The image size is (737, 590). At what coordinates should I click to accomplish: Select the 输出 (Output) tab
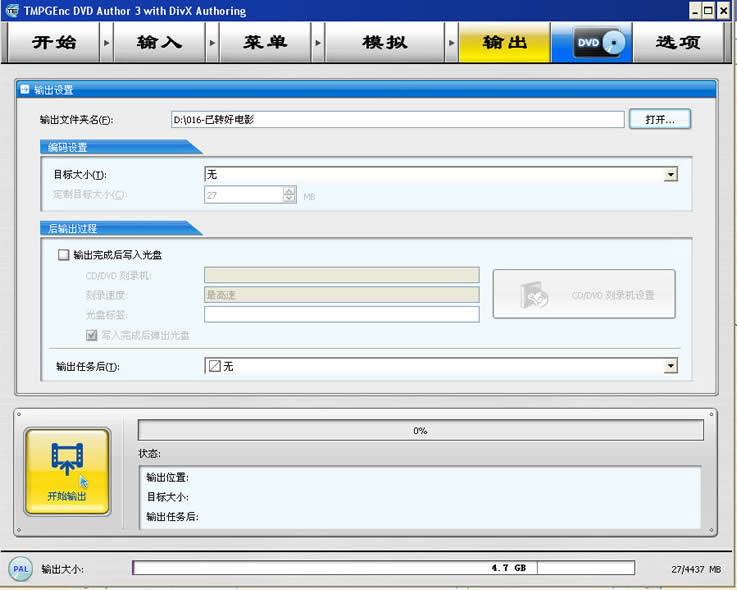point(504,42)
